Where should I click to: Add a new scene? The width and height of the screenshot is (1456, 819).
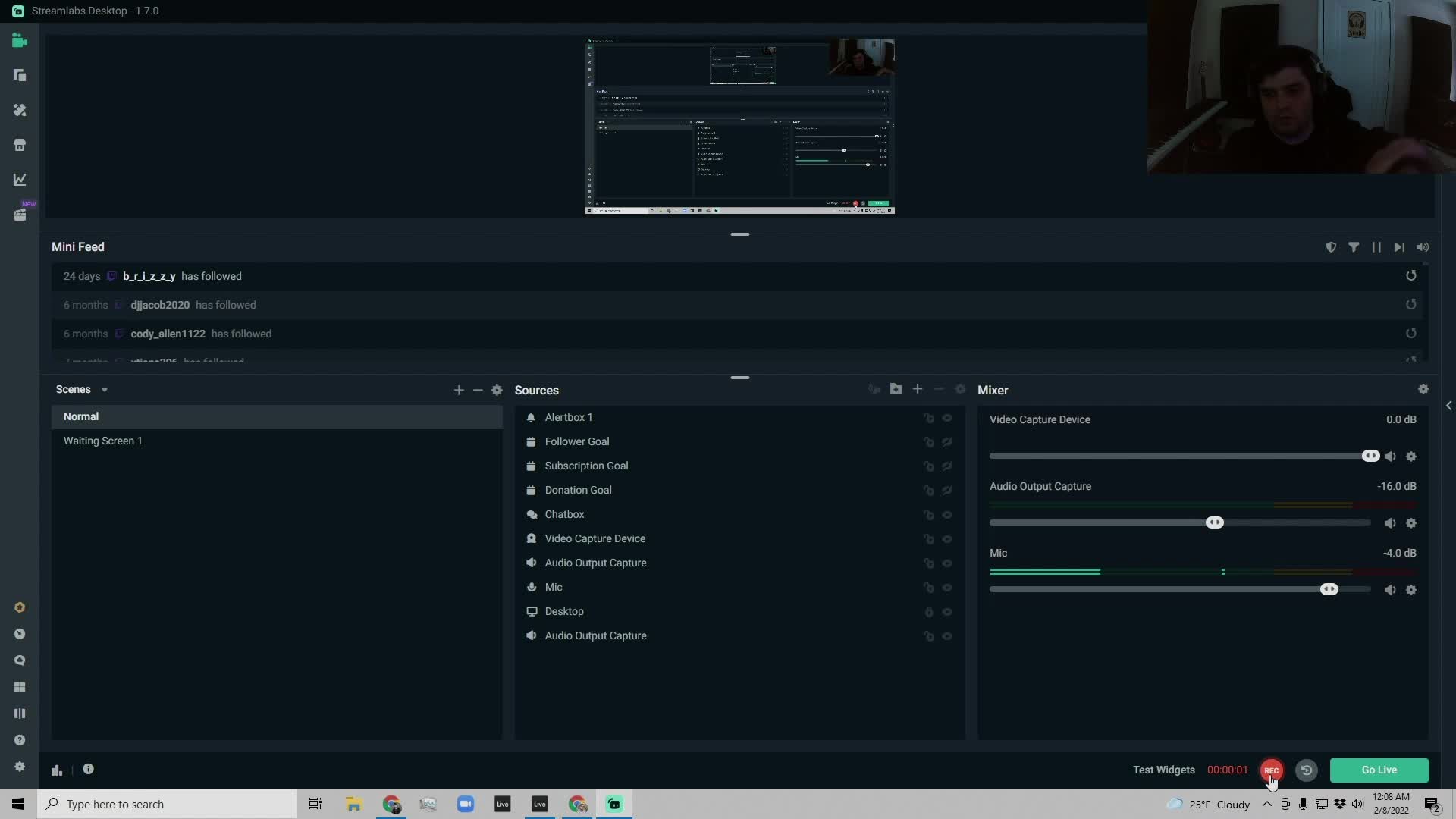(459, 390)
